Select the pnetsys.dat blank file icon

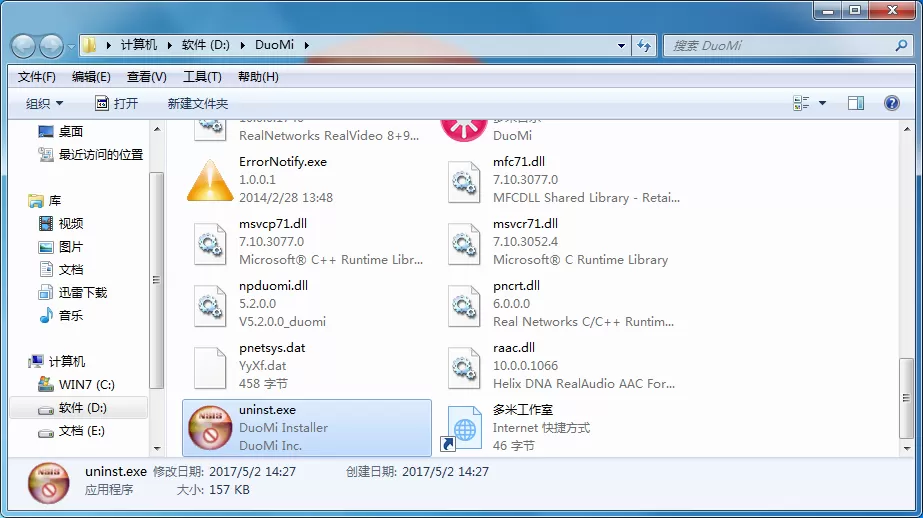[210, 368]
